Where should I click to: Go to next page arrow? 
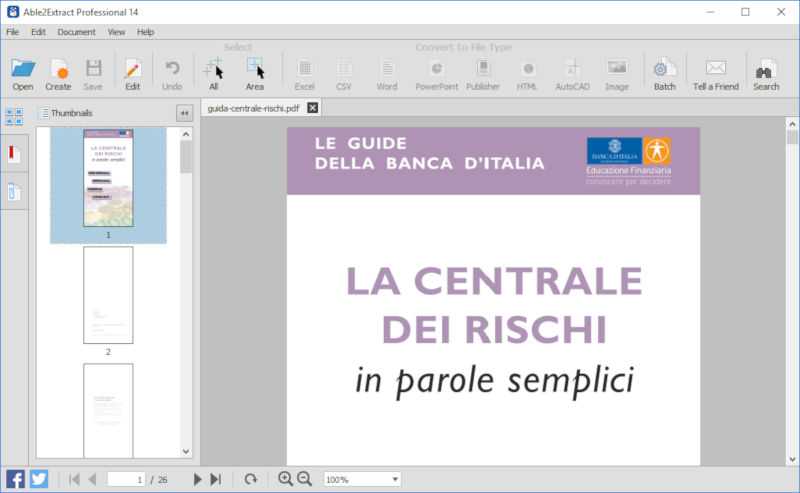tap(197, 479)
